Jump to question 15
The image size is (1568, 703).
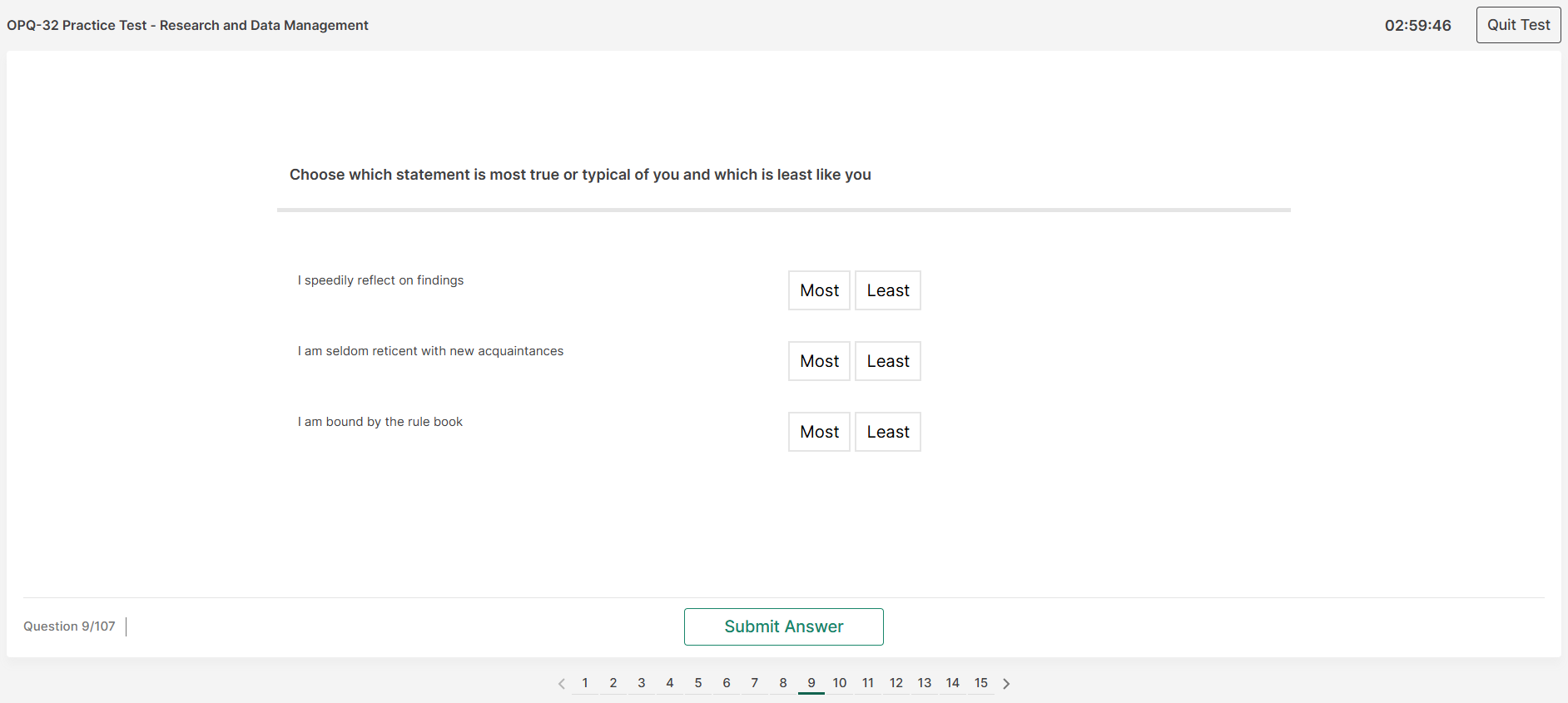[981, 683]
